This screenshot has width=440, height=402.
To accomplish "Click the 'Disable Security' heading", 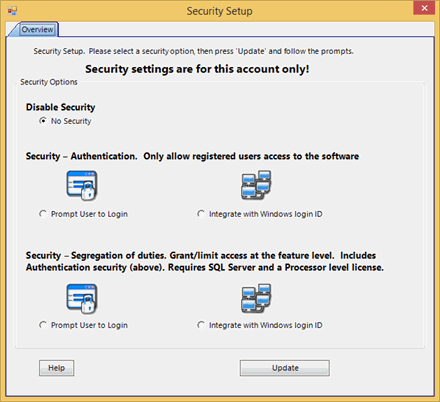I will pyautogui.click(x=61, y=107).
